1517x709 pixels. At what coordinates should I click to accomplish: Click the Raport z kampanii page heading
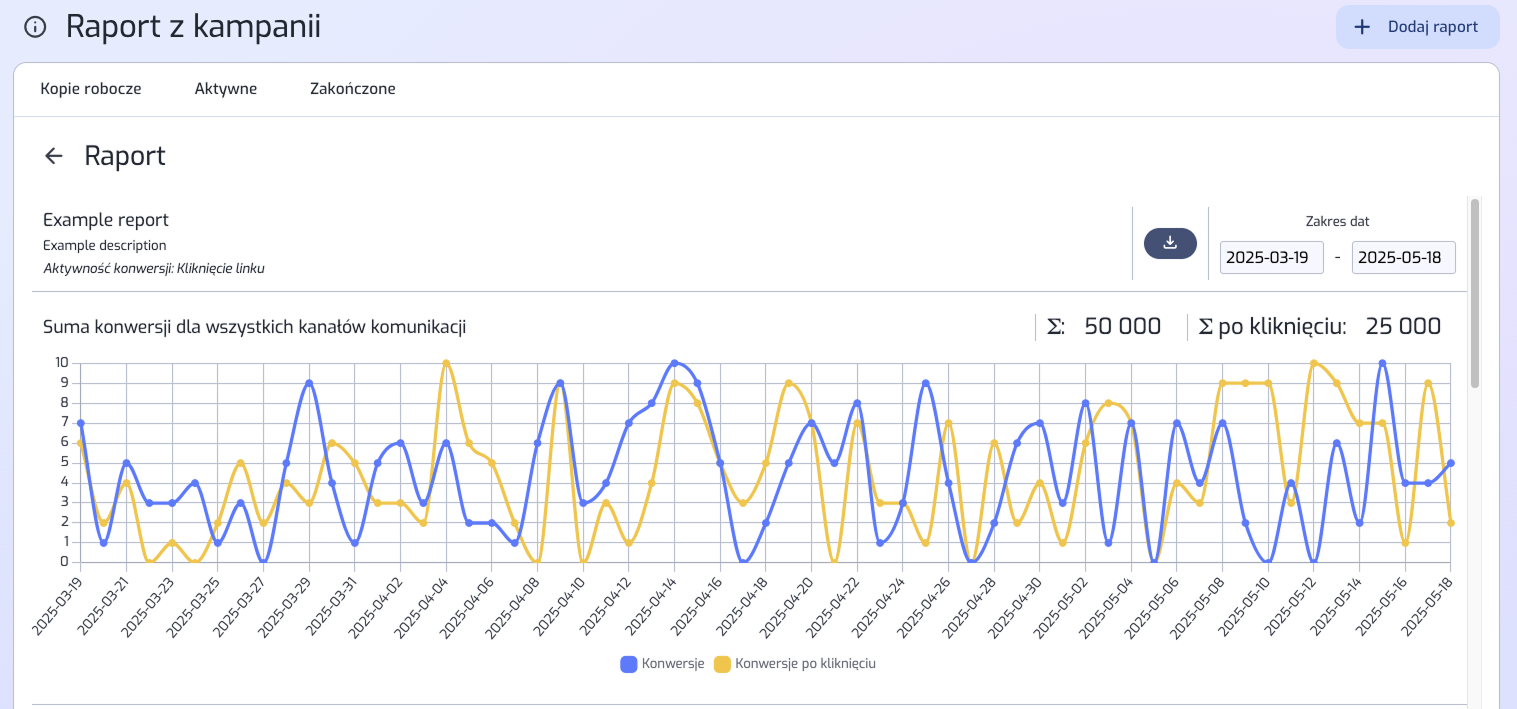(x=194, y=27)
